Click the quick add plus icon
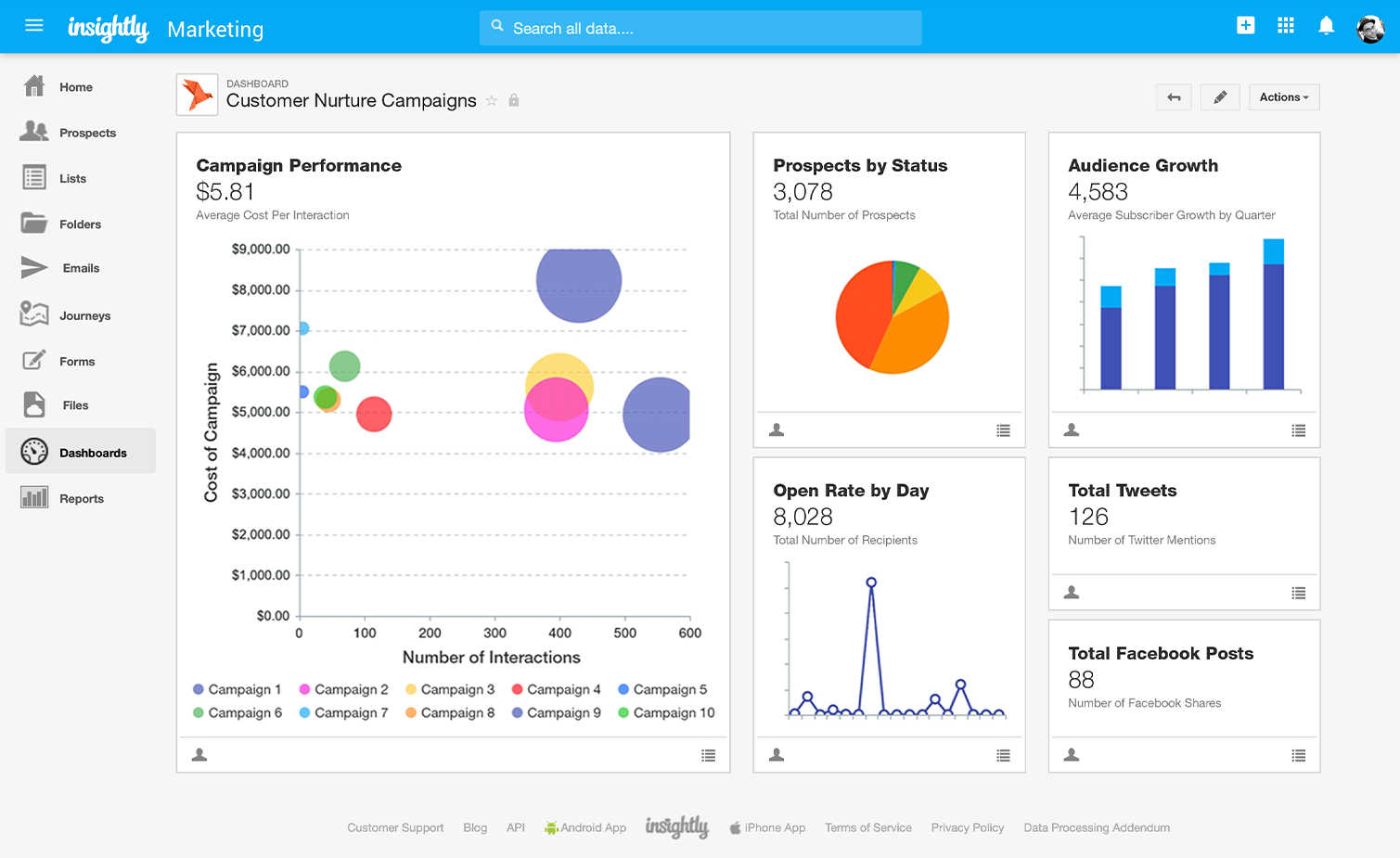The image size is (1400, 858). click(x=1245, y=25)
